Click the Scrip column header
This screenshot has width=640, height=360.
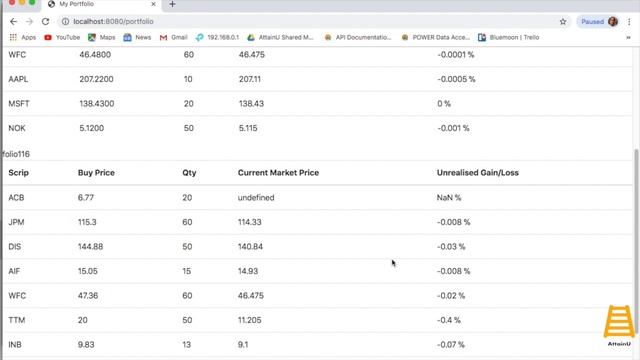(18, 173)
